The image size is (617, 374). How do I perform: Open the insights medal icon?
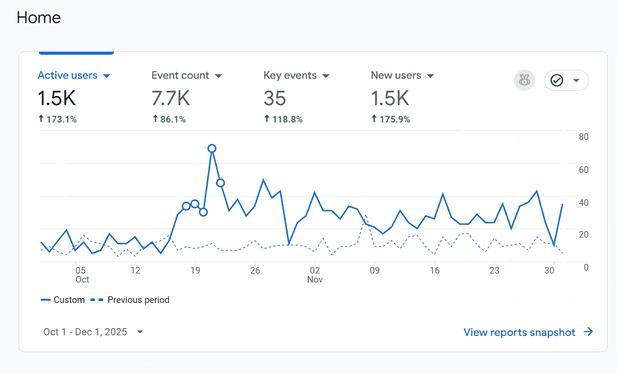pyautogui.click(x=524, y=80)
